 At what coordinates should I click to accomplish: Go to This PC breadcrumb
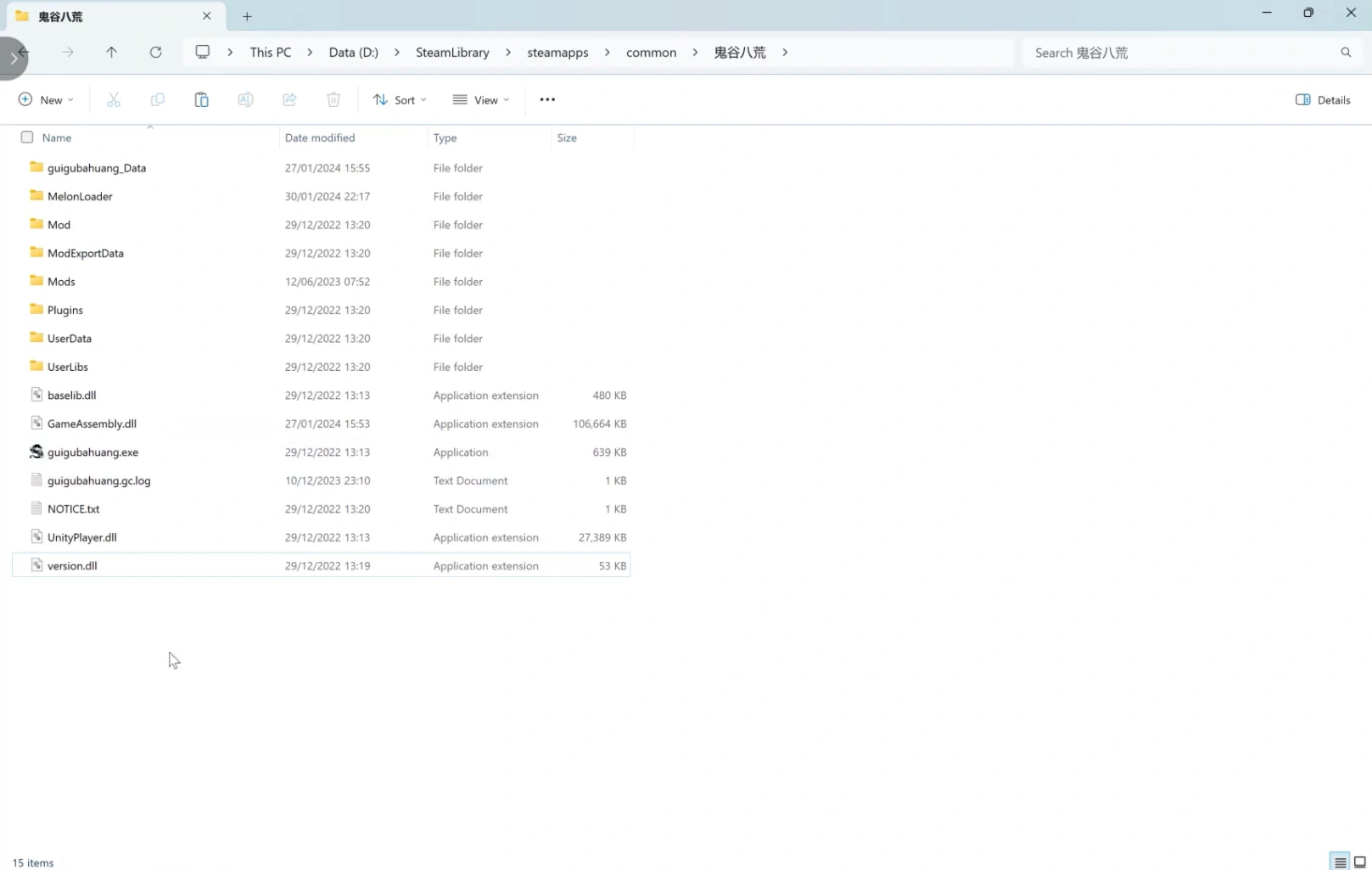point(271,53)
